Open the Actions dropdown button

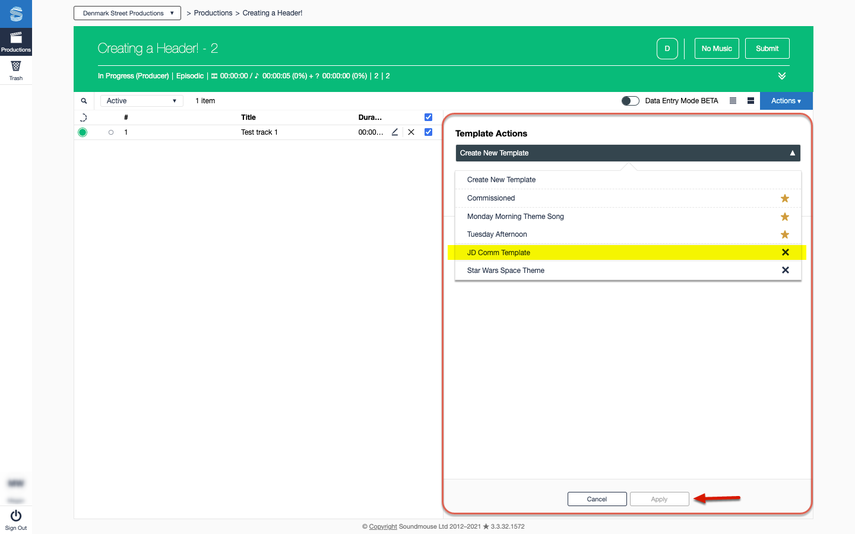786,101
